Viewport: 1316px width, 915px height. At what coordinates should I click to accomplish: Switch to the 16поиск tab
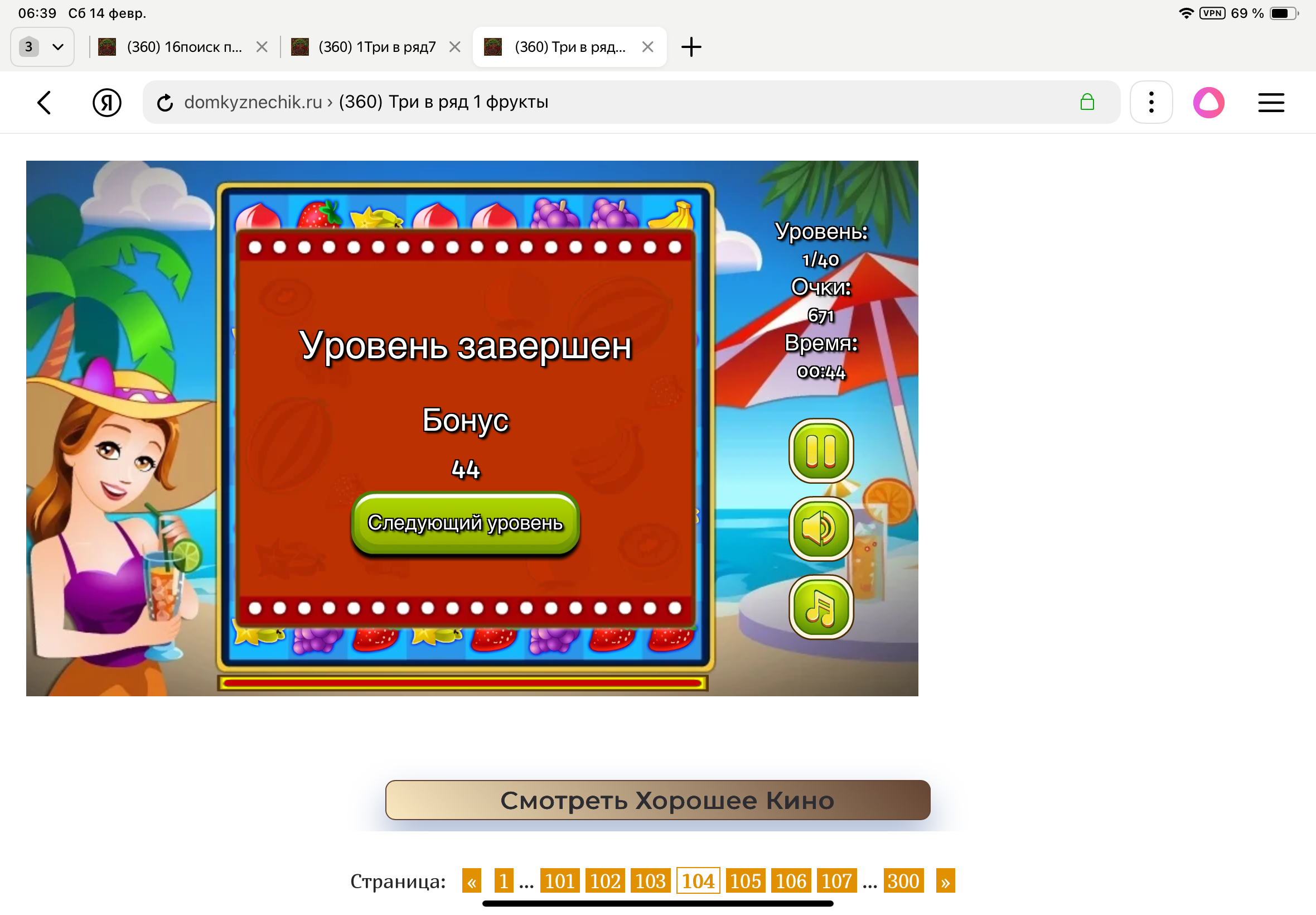pos(183,47)
